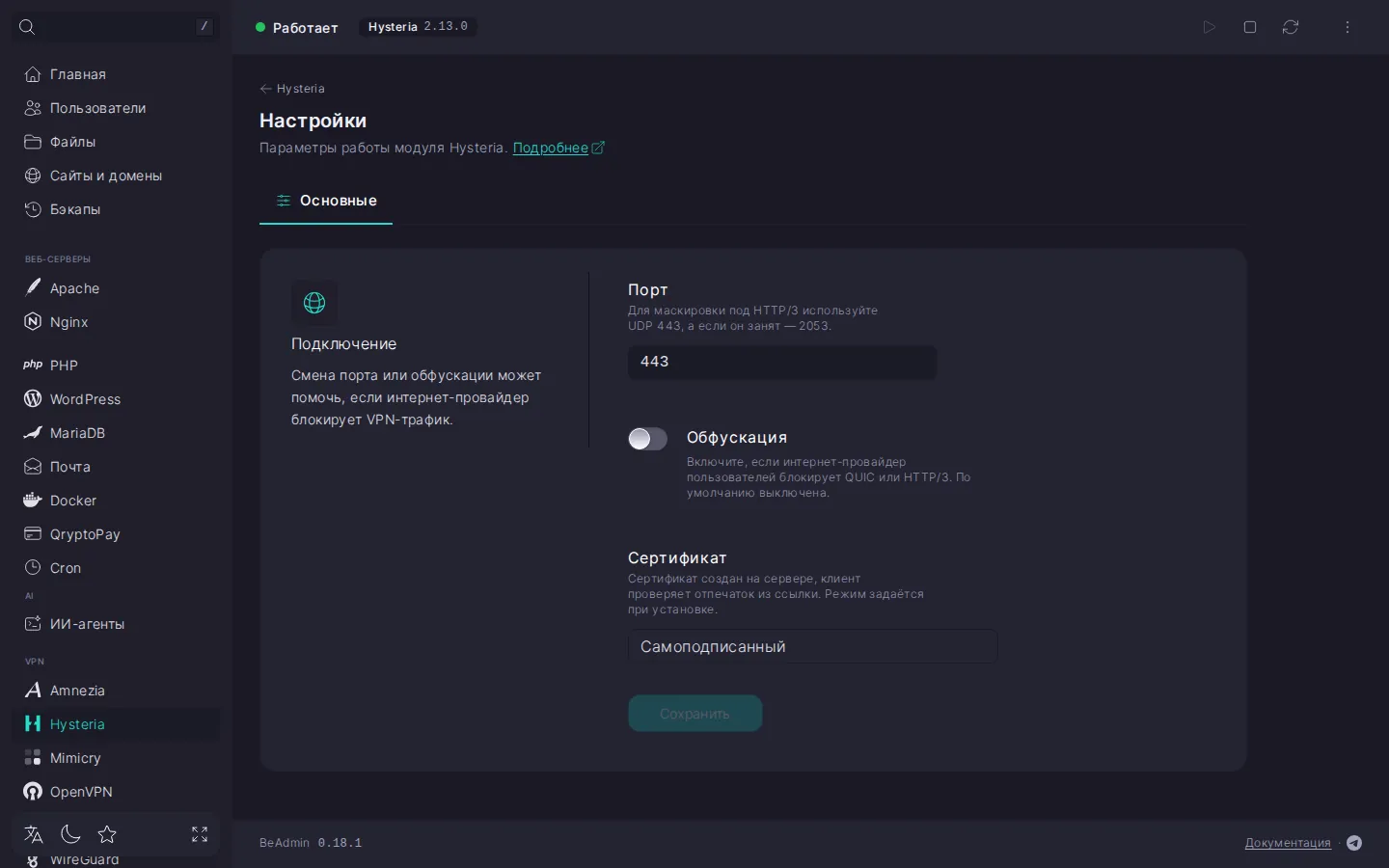Click the BeAdmin 0.18.1 version text

[x=311, y=843]
